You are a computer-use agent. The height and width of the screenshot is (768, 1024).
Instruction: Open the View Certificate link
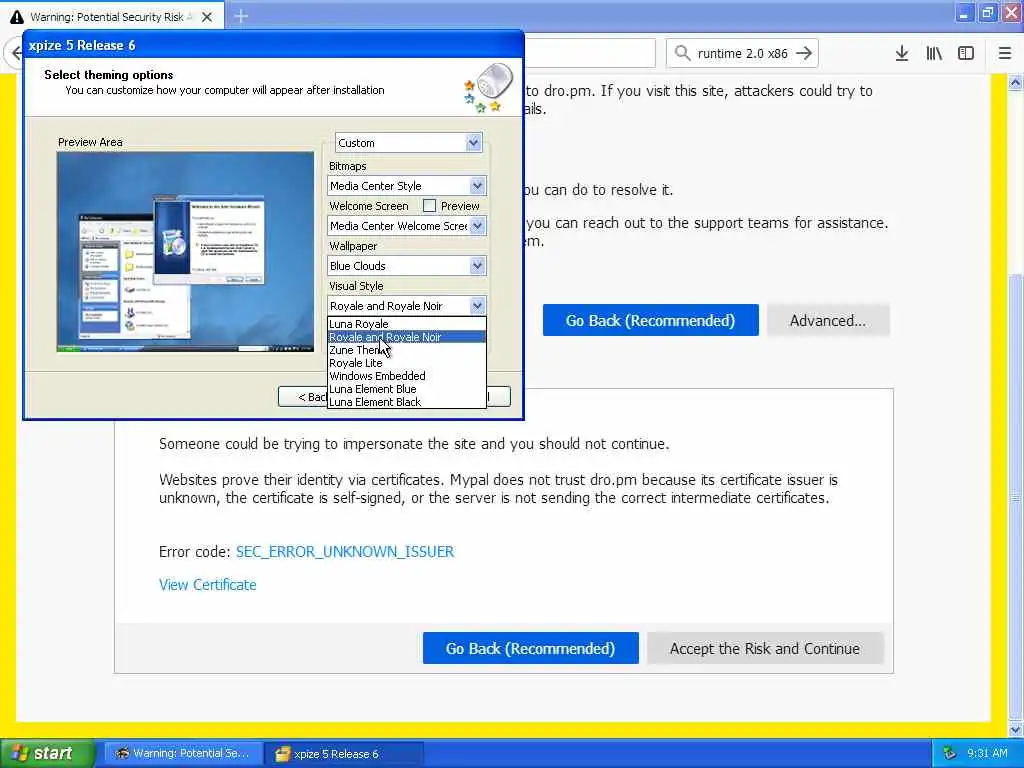208,585
